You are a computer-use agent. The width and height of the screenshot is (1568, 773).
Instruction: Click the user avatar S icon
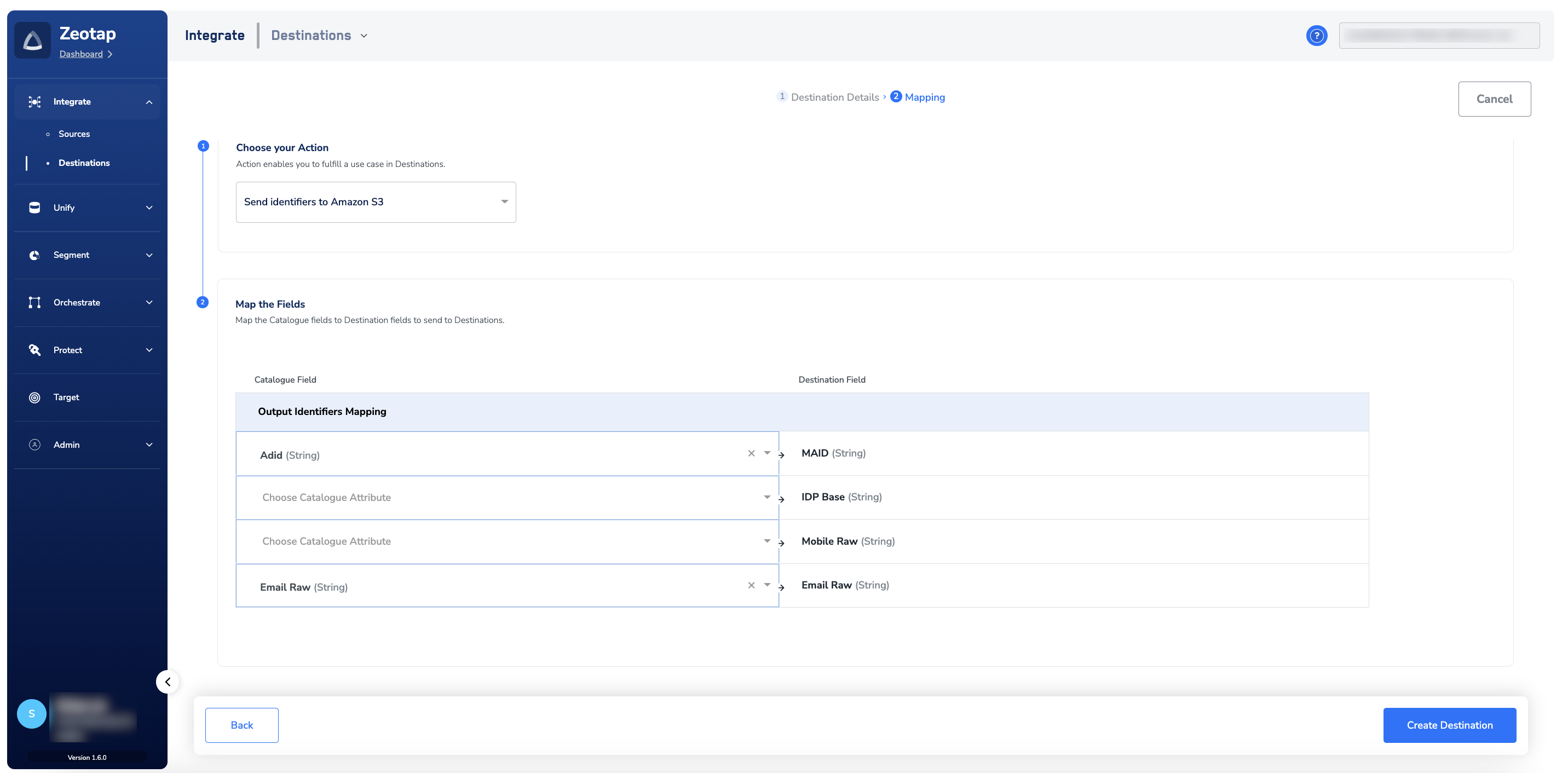point(32,714)
